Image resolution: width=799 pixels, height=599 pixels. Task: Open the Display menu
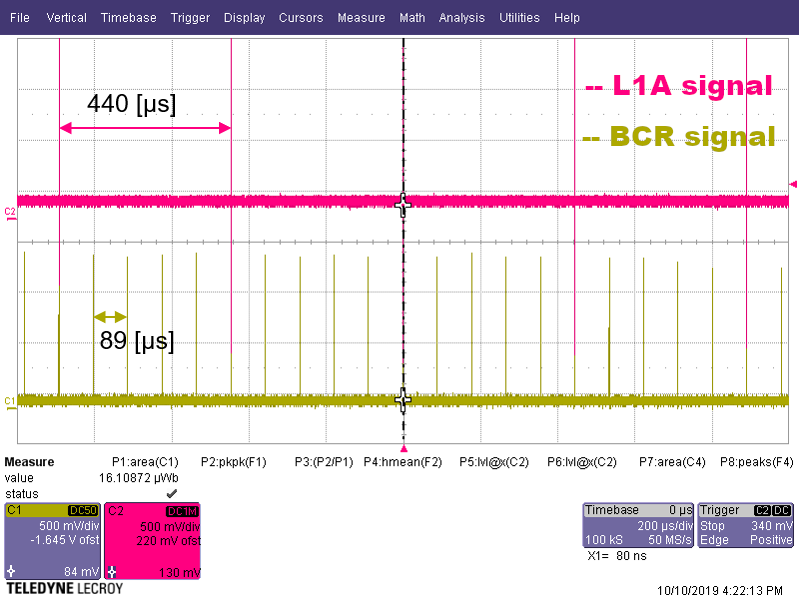(244, 18)
